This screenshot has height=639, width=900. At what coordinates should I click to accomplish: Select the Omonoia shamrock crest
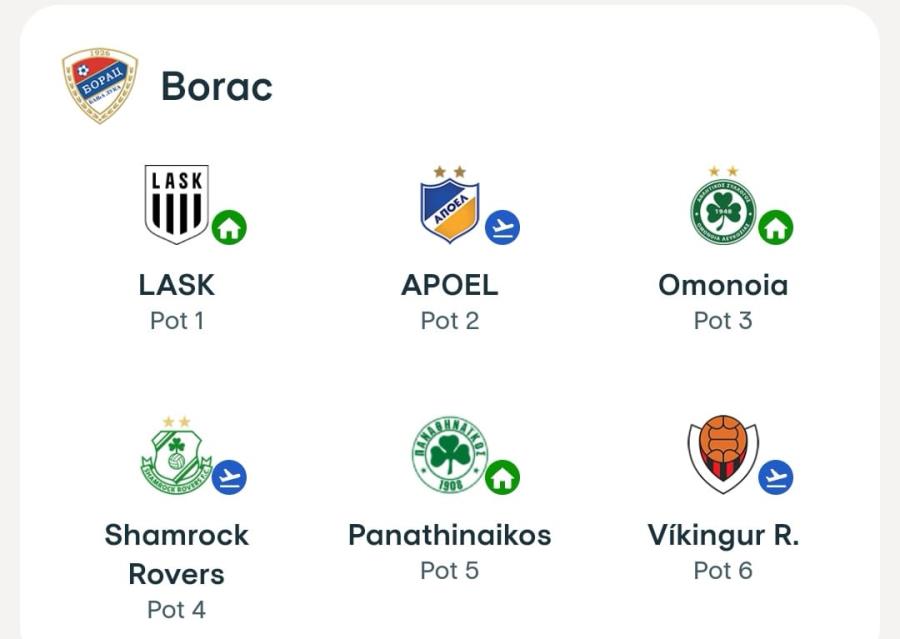pos(723,205)
